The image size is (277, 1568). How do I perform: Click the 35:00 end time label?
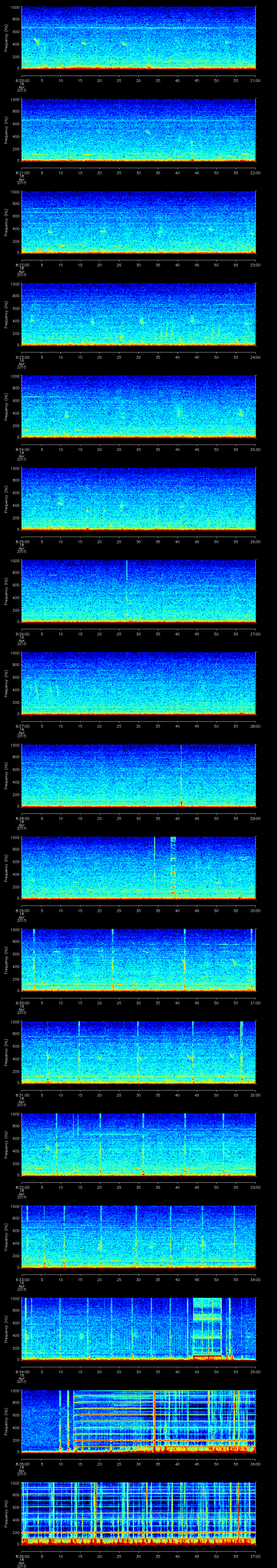click(256, 1371)
